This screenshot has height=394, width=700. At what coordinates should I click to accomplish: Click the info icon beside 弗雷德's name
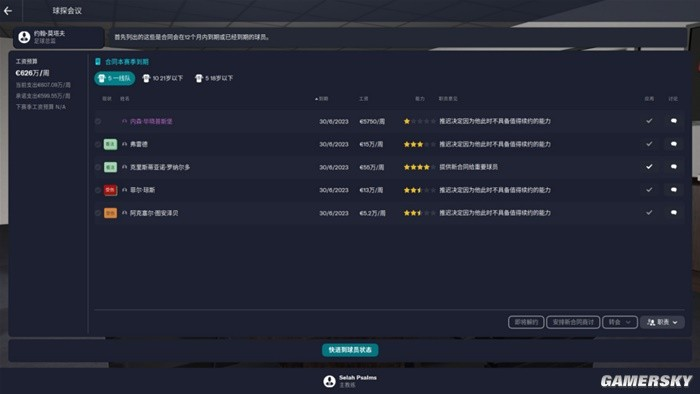[x=125, y=144]
